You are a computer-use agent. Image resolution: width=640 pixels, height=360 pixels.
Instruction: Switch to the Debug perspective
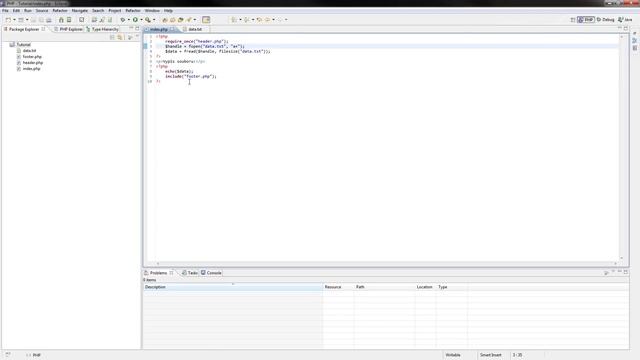pos(605,20)
